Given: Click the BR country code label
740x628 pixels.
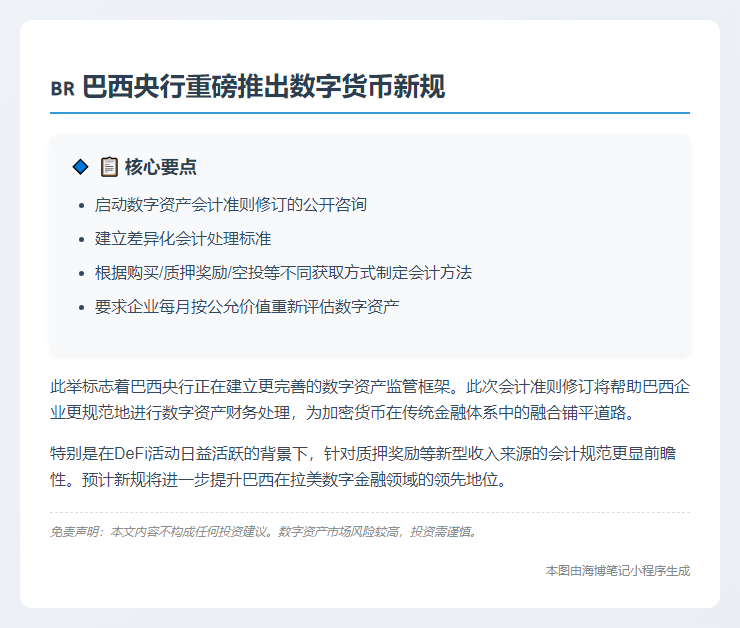Looking at the screenshot, I should coord(62,89).
